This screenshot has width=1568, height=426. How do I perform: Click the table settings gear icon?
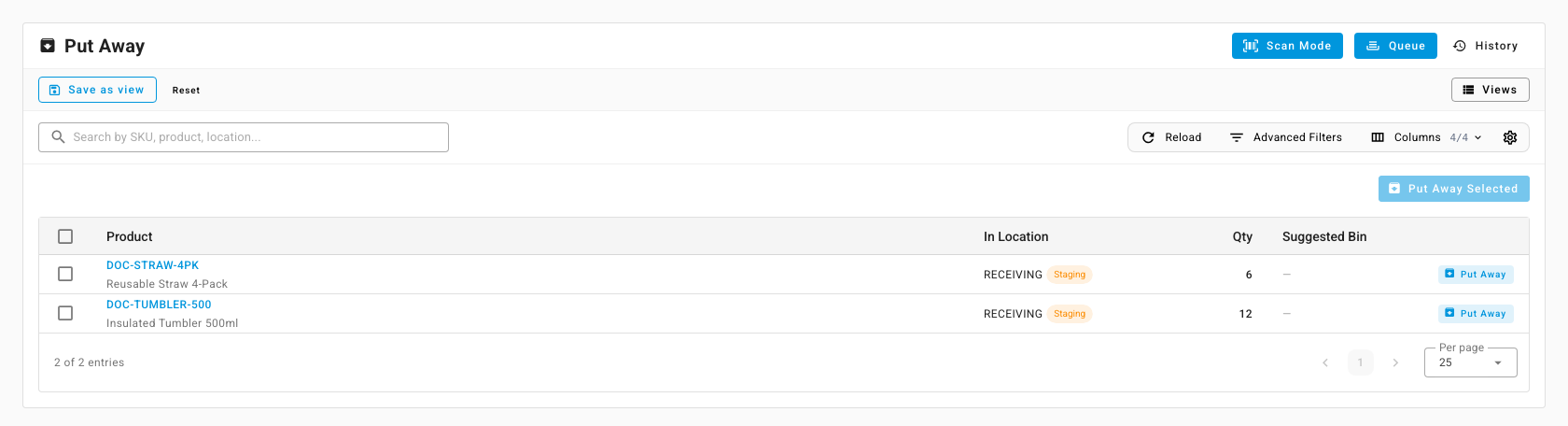click(x=1510, y=137)
